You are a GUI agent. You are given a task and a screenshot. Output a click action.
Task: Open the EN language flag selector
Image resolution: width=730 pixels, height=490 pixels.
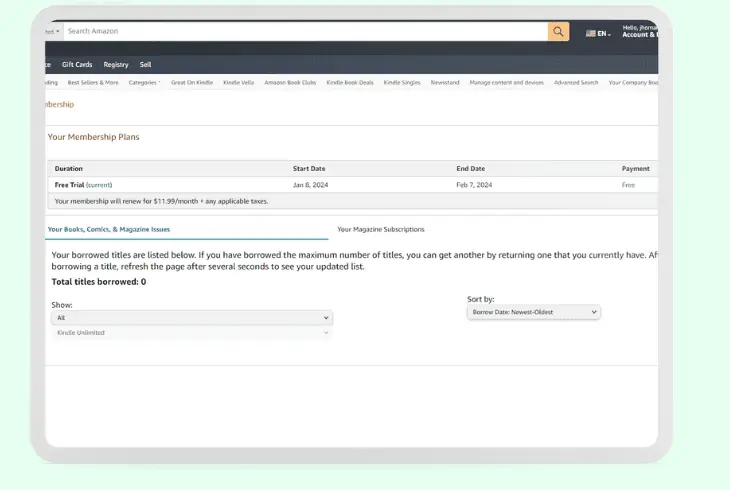pyautogui.click(x=598, y=34)
